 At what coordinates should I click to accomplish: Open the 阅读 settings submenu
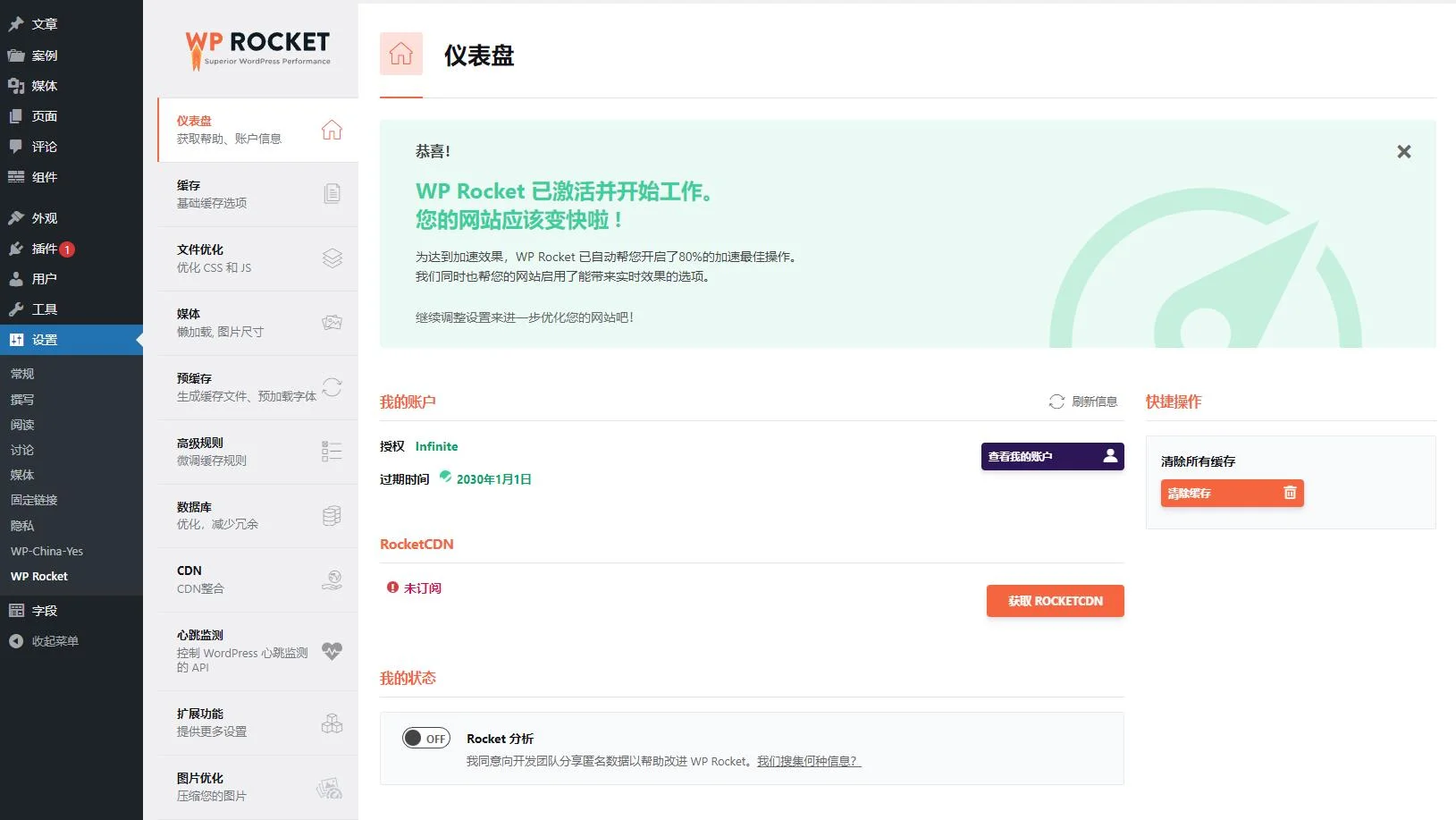click(x=22, y=425)
